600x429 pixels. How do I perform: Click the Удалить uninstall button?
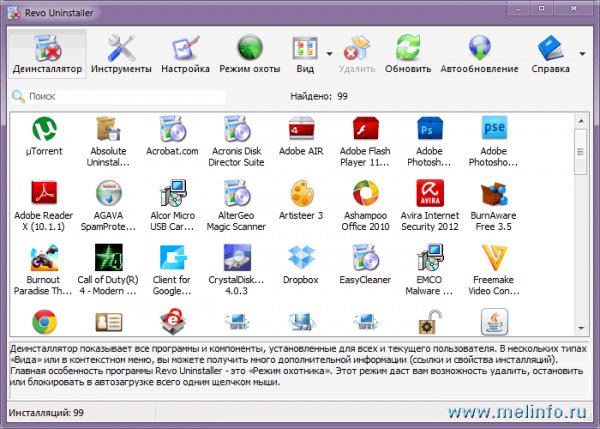coord(357,54)
